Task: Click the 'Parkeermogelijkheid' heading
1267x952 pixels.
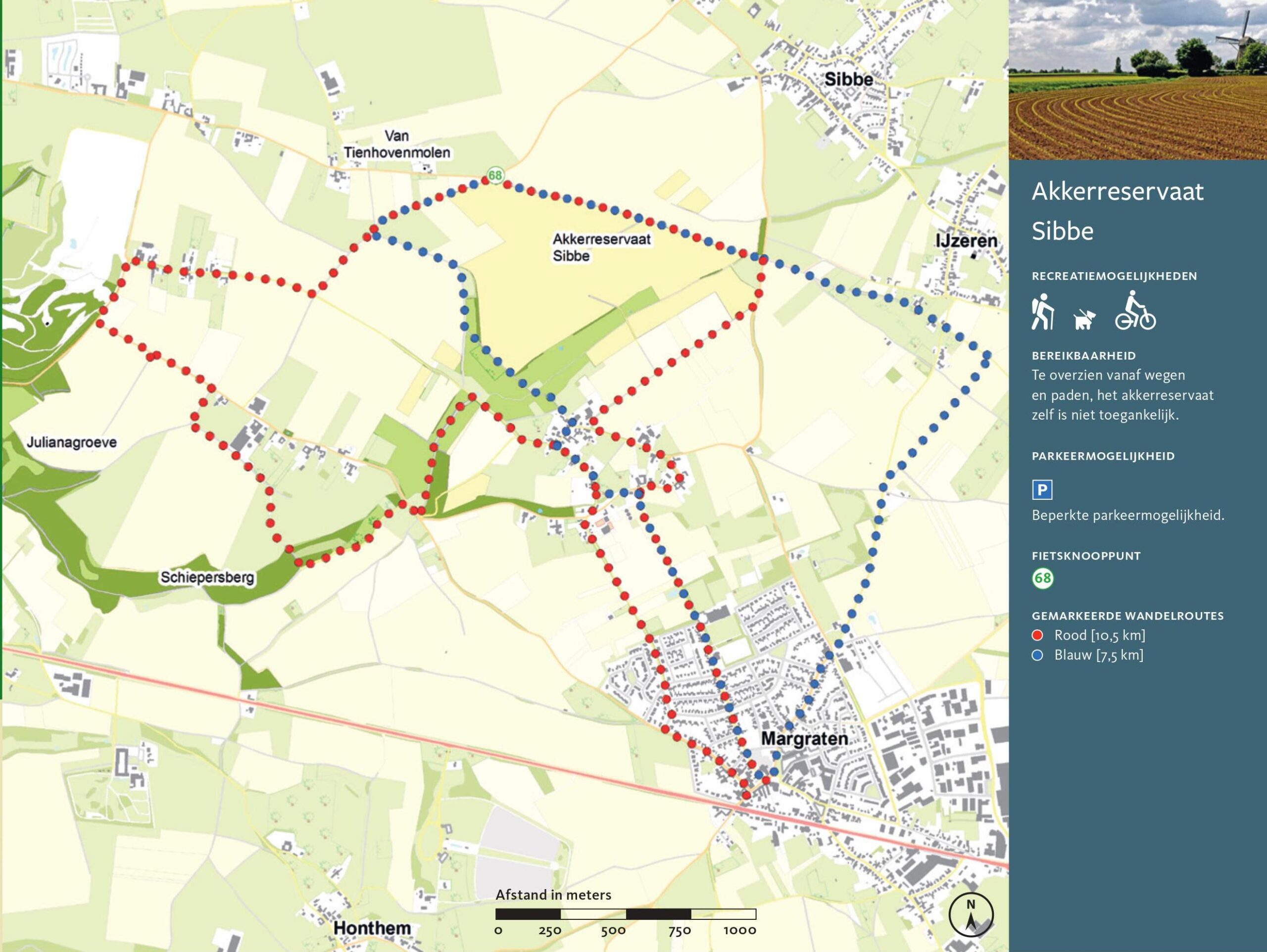Action: point(1103,457)
